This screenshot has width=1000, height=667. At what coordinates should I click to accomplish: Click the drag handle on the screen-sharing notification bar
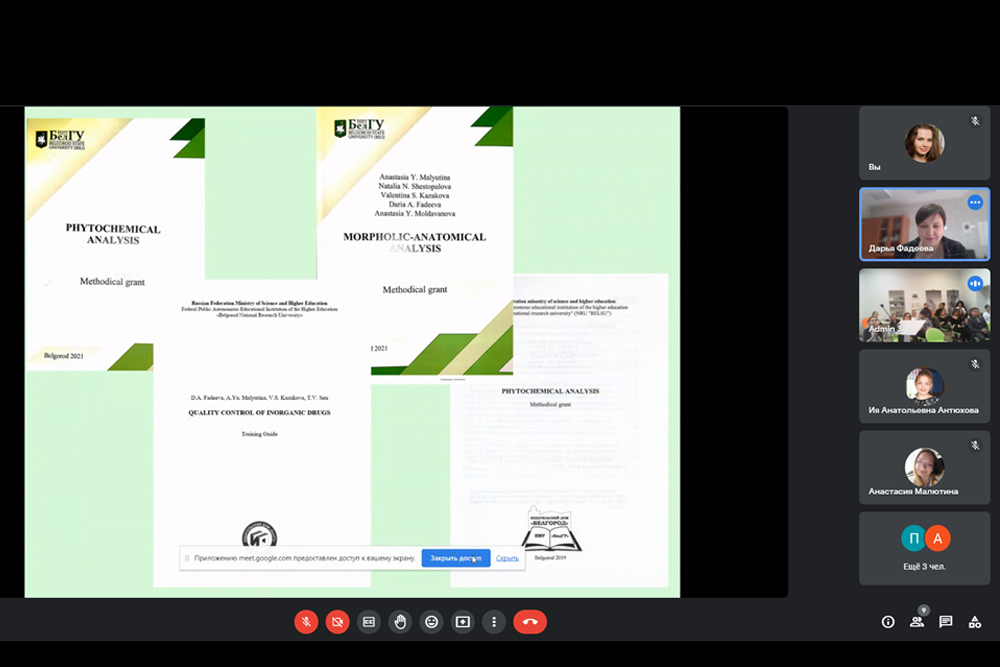point(187,558)
